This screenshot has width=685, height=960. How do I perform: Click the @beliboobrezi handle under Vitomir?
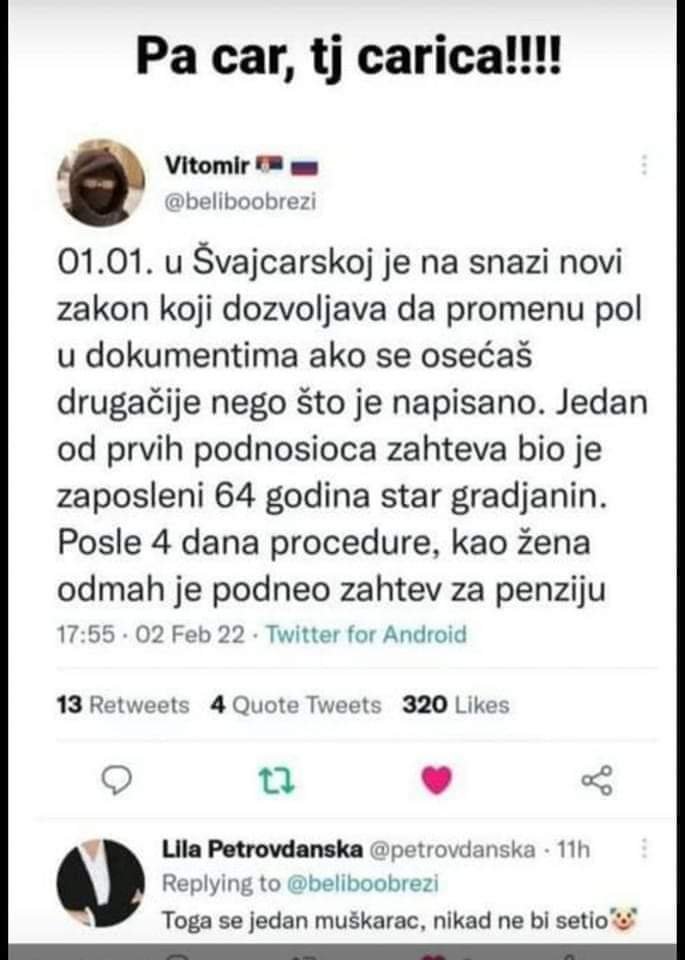tap(240, 201)
